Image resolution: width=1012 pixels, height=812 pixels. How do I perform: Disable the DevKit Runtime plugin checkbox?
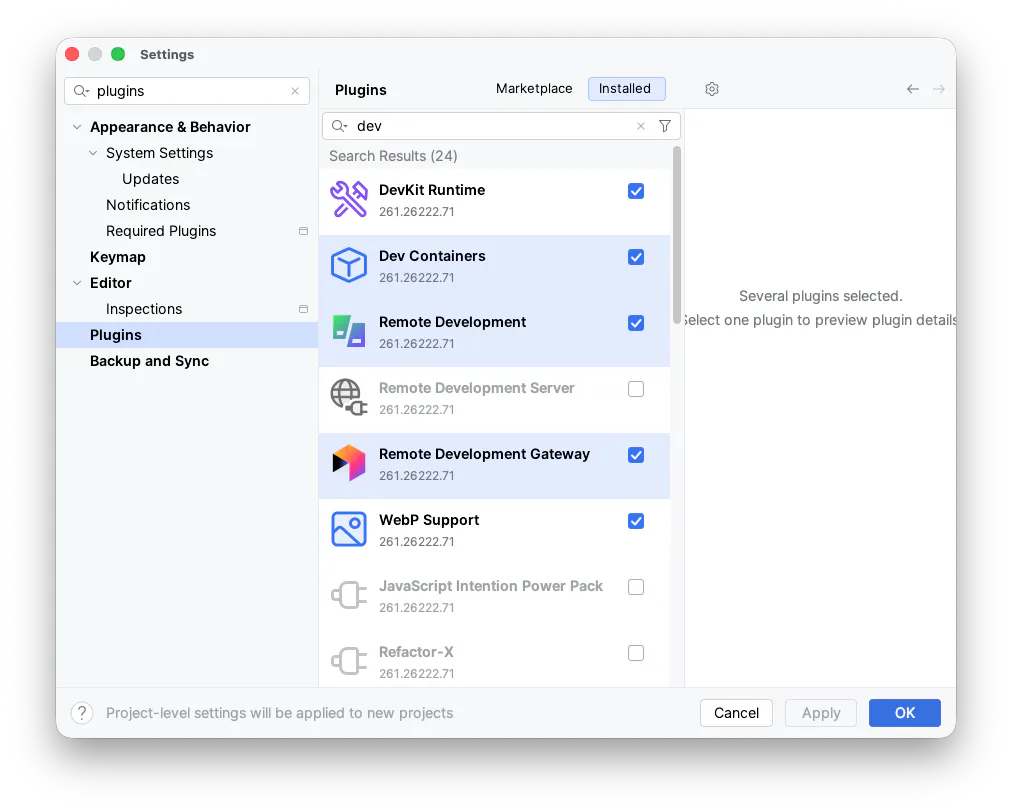(636, 191)
